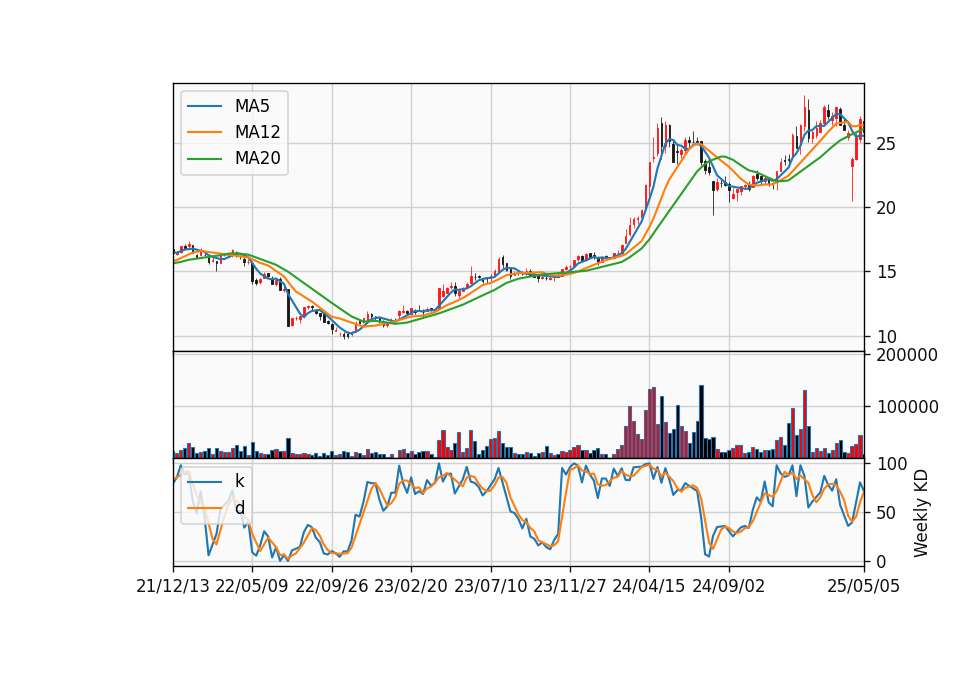
Task: Click the KD axis value 50
Action: tap(887, 513)
